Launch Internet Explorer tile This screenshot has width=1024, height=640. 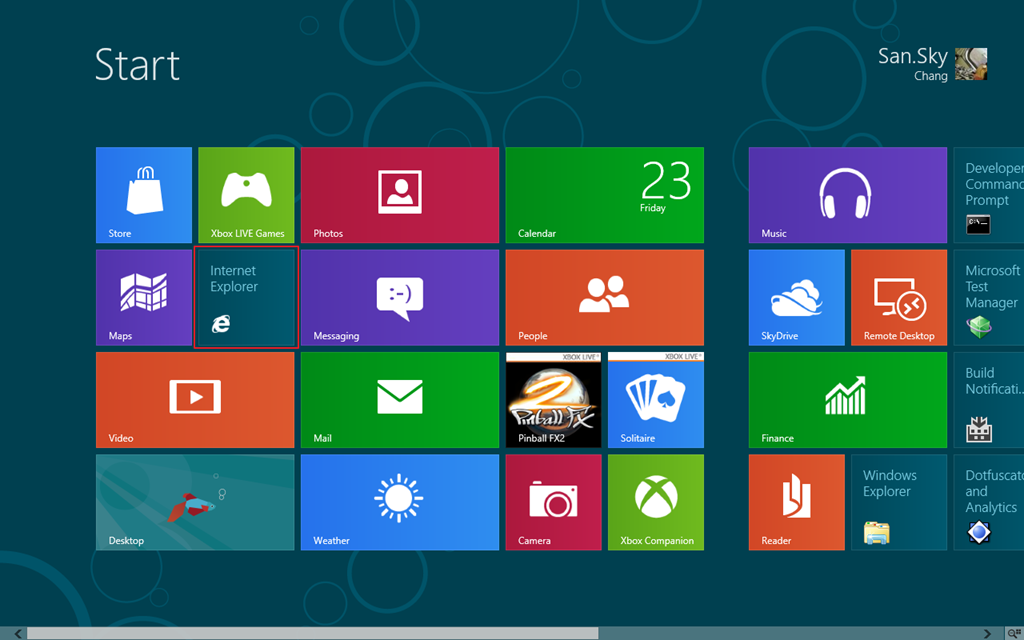point(246,297)
